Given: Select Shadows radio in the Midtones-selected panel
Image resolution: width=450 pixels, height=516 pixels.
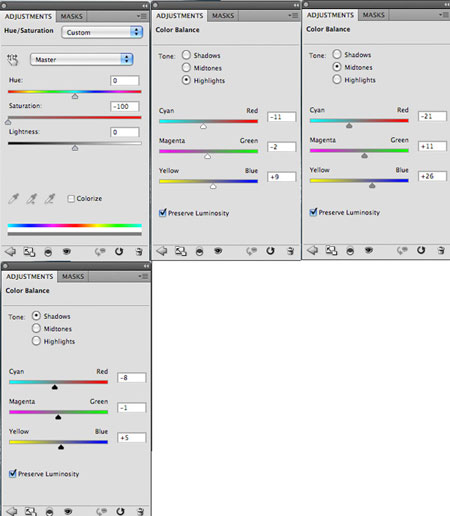Looking at the screenshot, I should point(337,54).
